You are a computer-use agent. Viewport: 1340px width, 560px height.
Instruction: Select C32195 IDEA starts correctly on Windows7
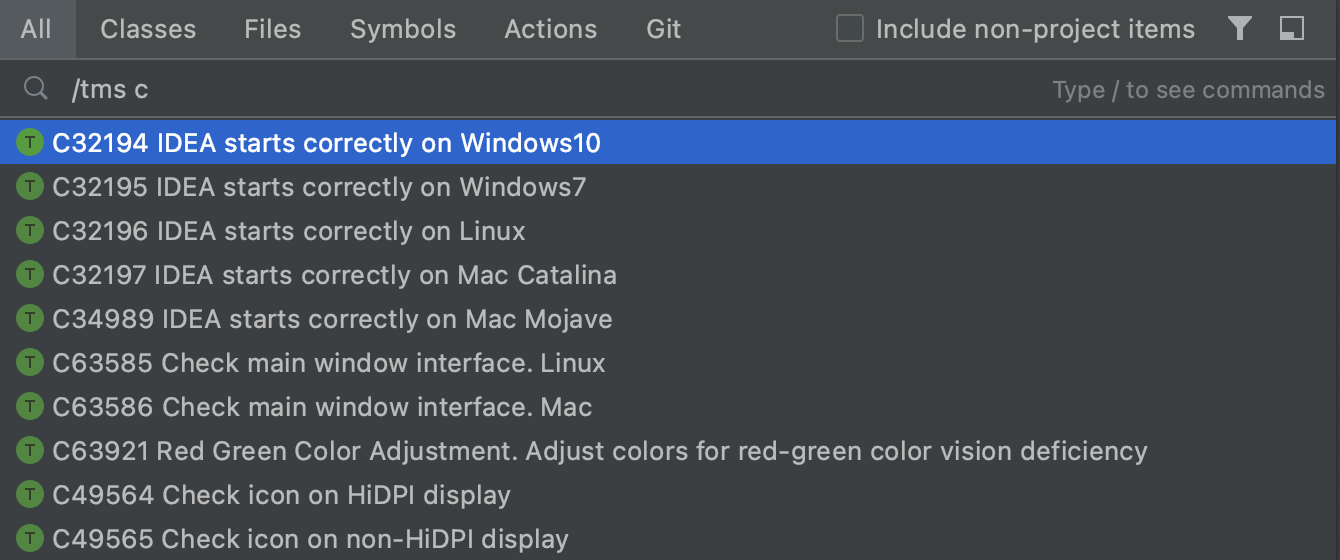[x=670, y=187]
